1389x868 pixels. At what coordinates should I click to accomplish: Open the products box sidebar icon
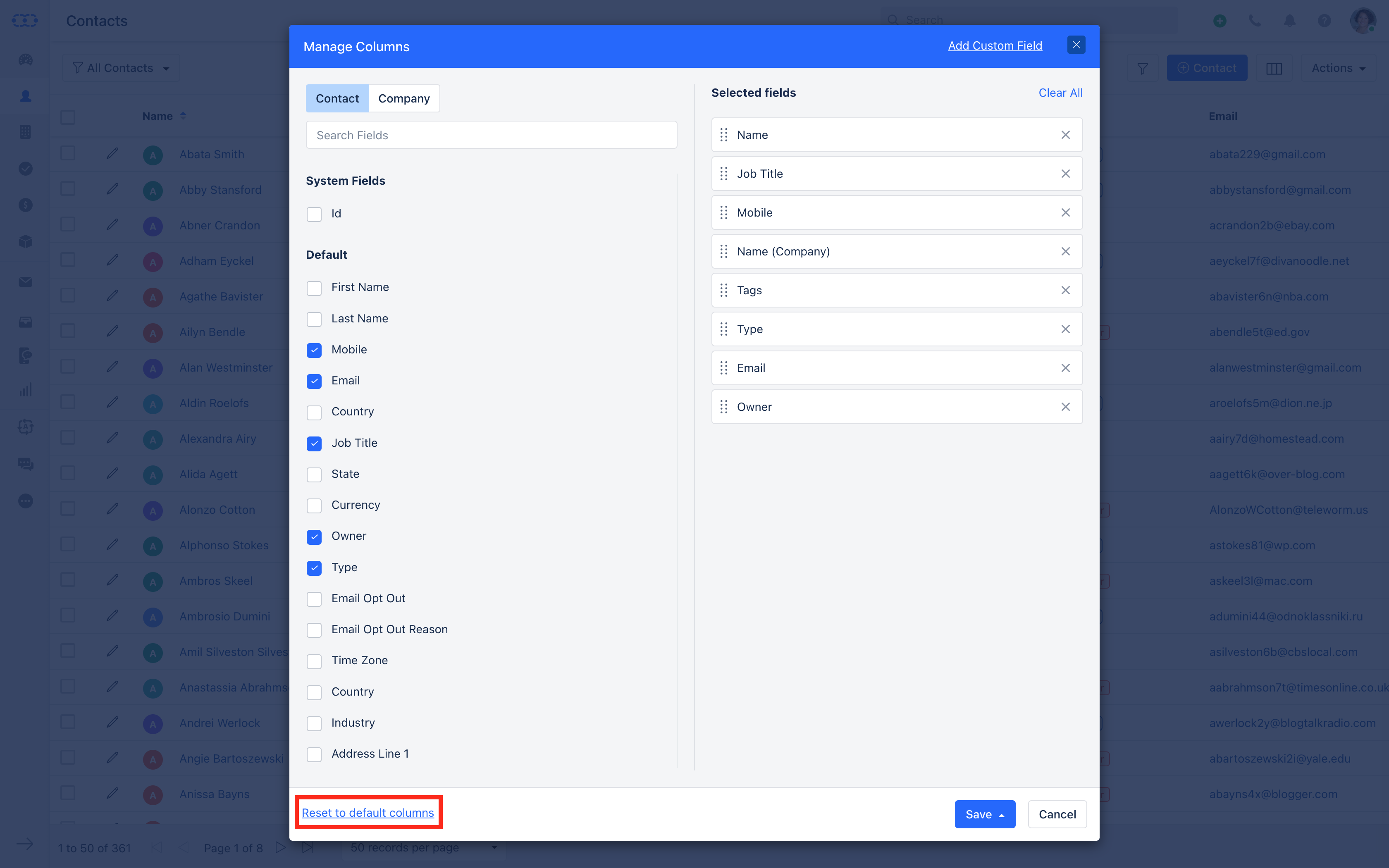click(25, 241)
